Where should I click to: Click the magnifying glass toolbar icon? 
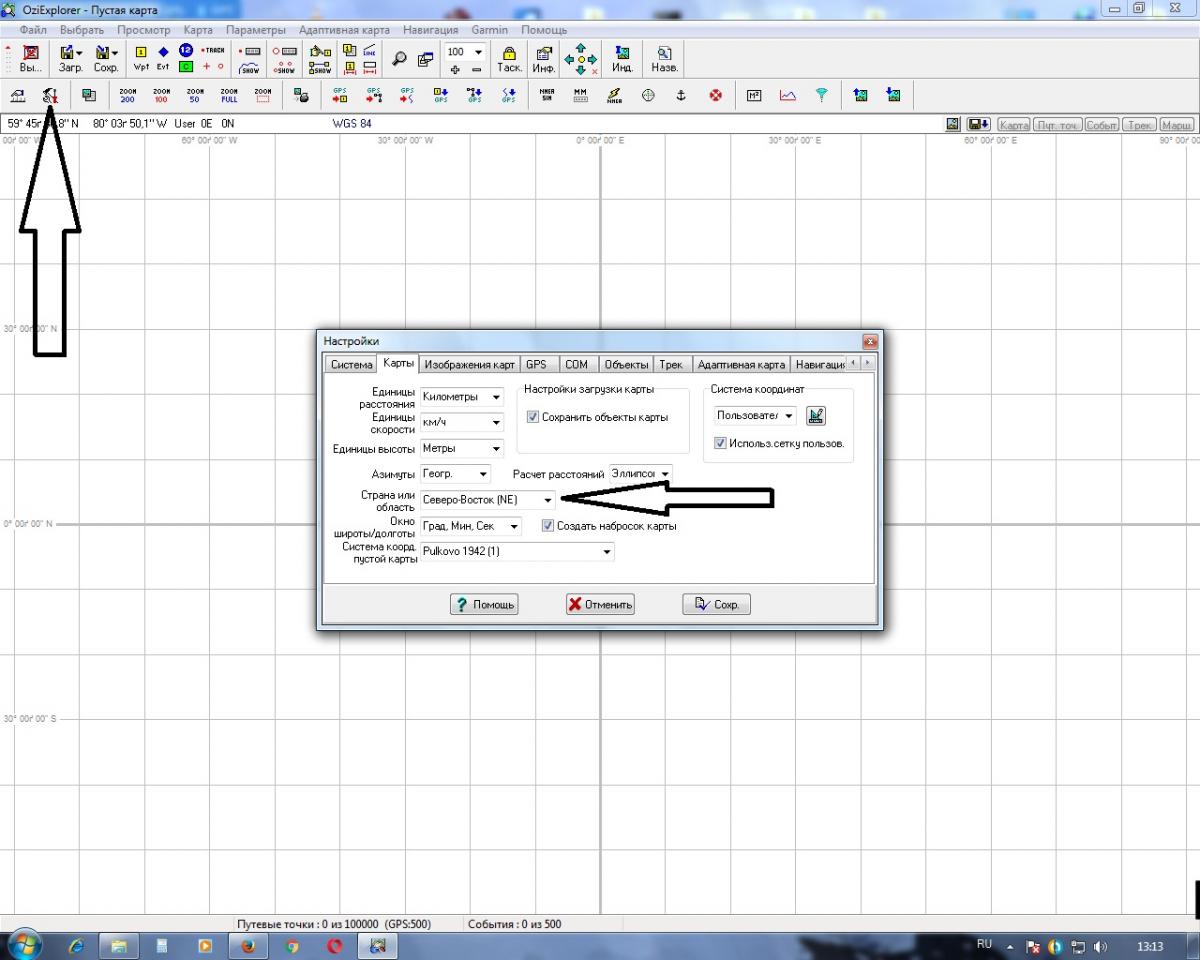click(399, 58)
